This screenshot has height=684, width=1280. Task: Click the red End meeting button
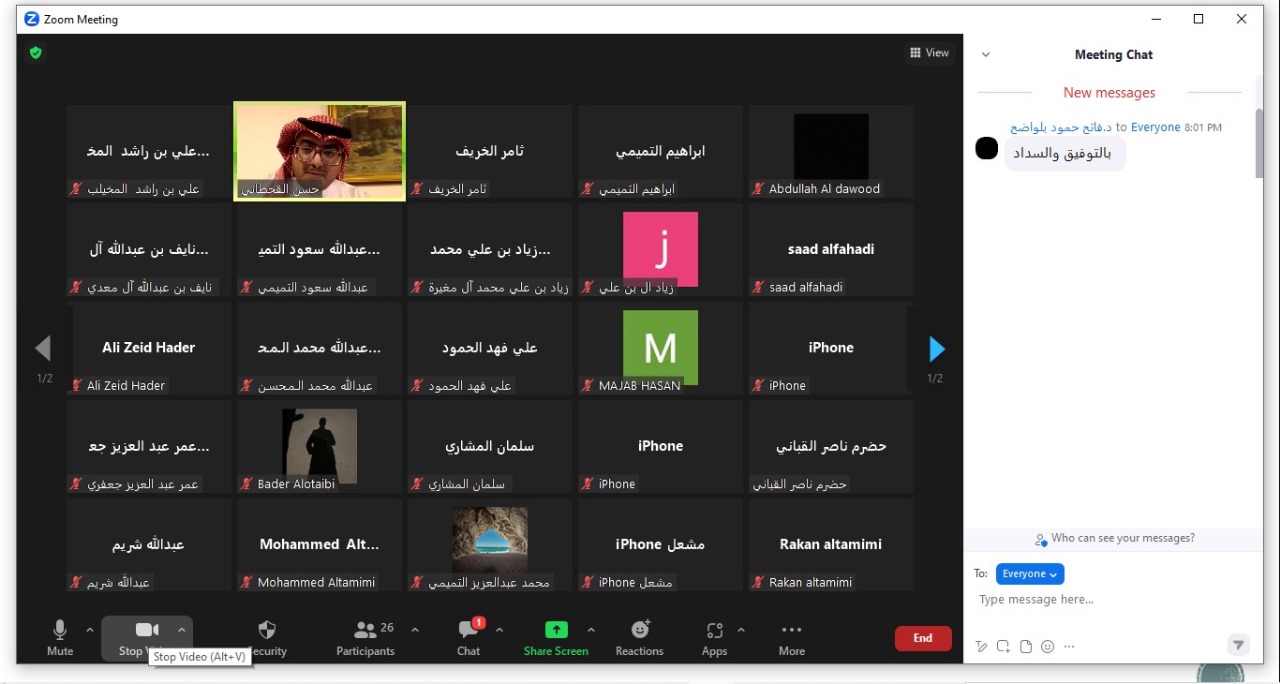click(922, 638)
